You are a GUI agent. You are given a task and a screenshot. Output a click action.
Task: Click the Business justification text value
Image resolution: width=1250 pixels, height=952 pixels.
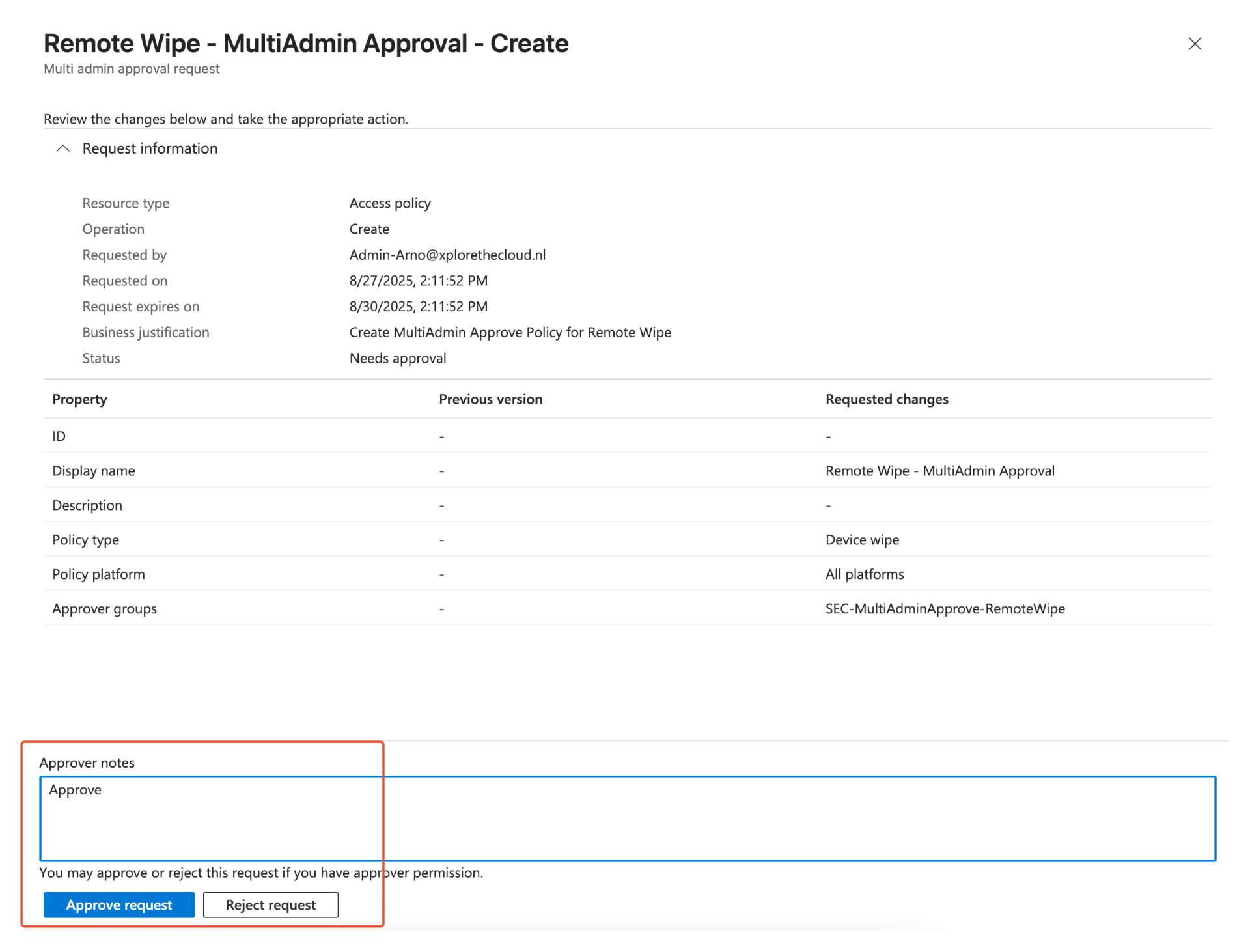point(510,332)
